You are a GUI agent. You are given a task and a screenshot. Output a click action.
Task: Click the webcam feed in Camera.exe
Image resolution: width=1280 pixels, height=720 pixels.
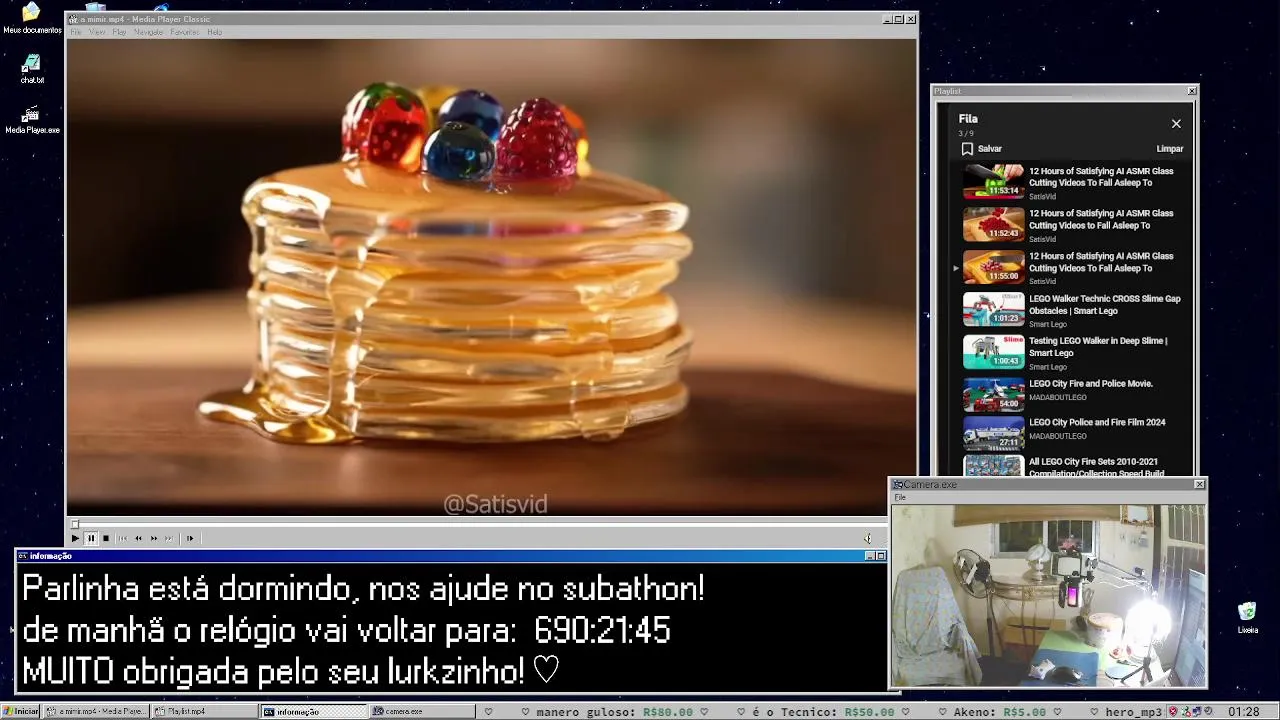click(1048, 595)
